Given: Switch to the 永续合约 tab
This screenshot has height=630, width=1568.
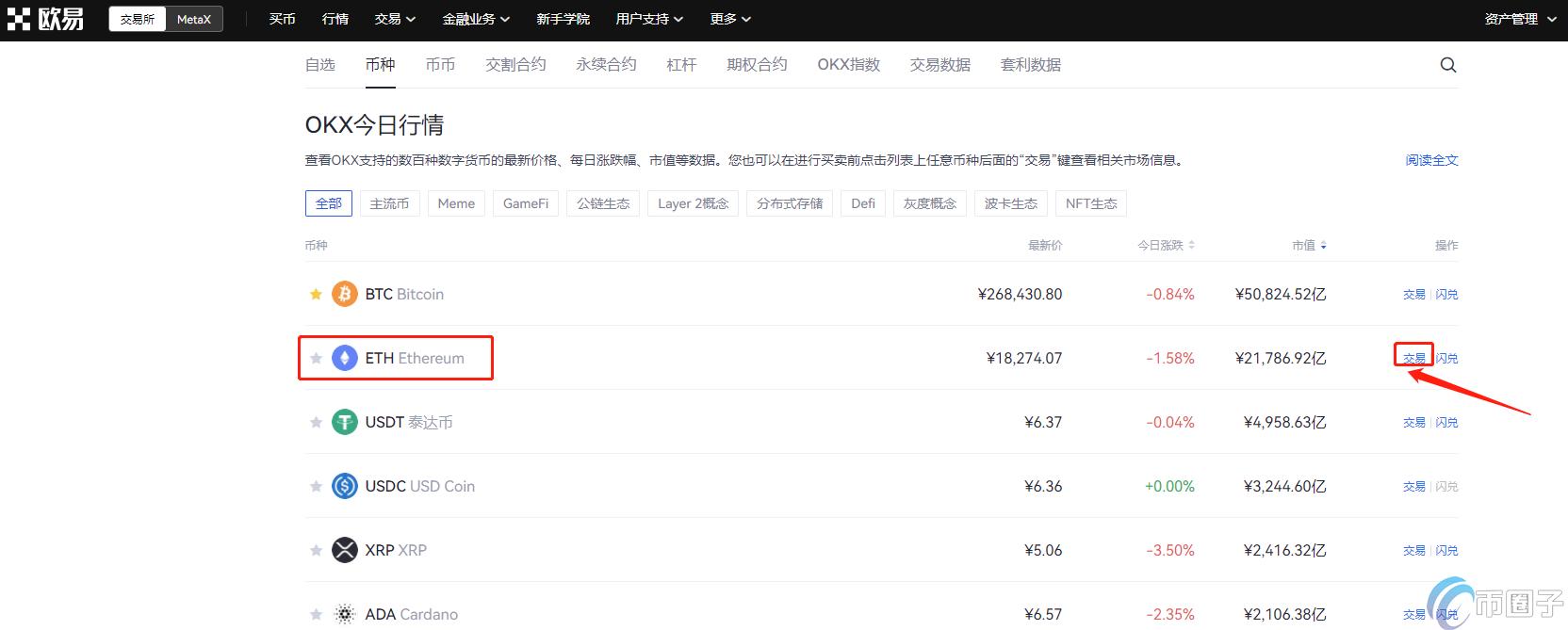Looking at the screenshot, I should tap(606, 65).
